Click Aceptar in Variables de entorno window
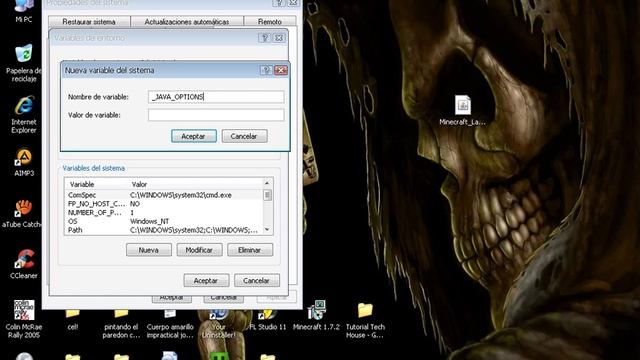The width and height of the screenshot is (640, 360). coord(206,280)
